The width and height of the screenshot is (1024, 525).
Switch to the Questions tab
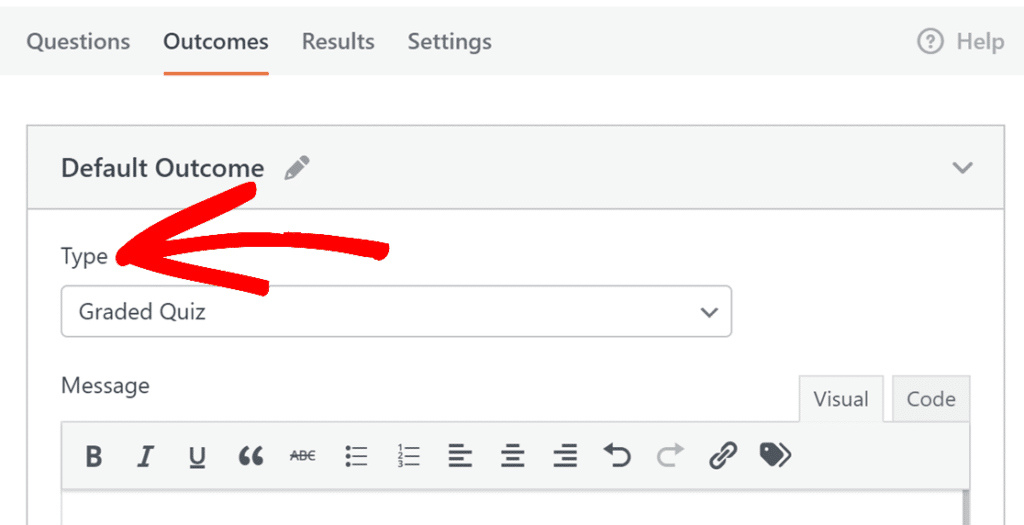(x=78, y=42)
